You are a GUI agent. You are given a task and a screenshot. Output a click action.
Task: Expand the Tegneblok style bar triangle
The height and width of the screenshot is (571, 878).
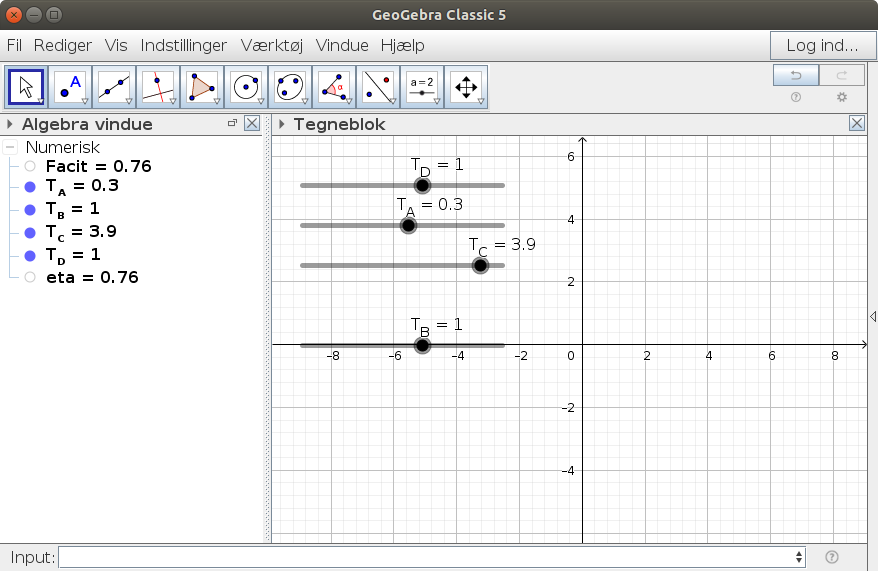[282, 124]
